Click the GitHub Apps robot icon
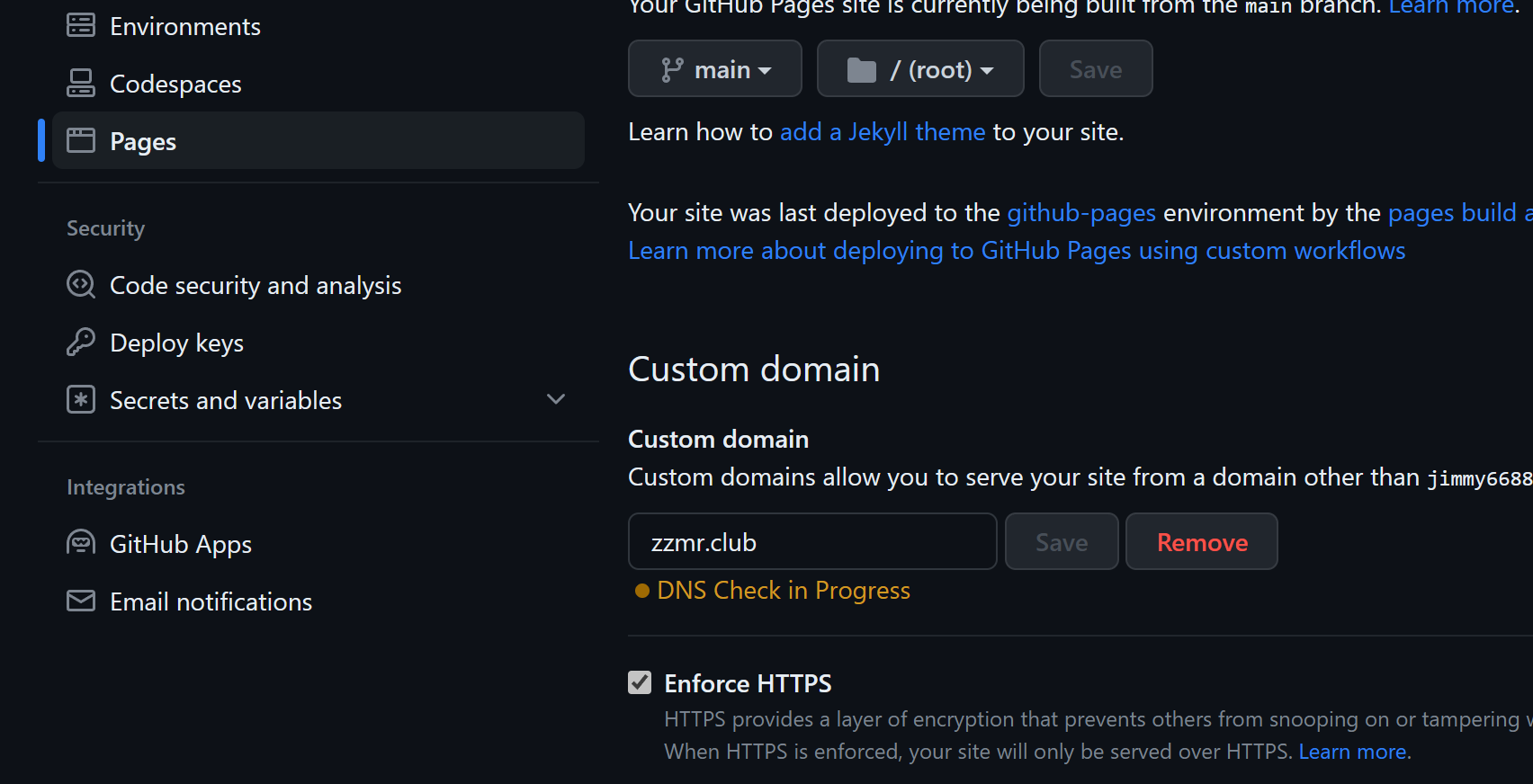The image size is (1533, 784). 81,543
